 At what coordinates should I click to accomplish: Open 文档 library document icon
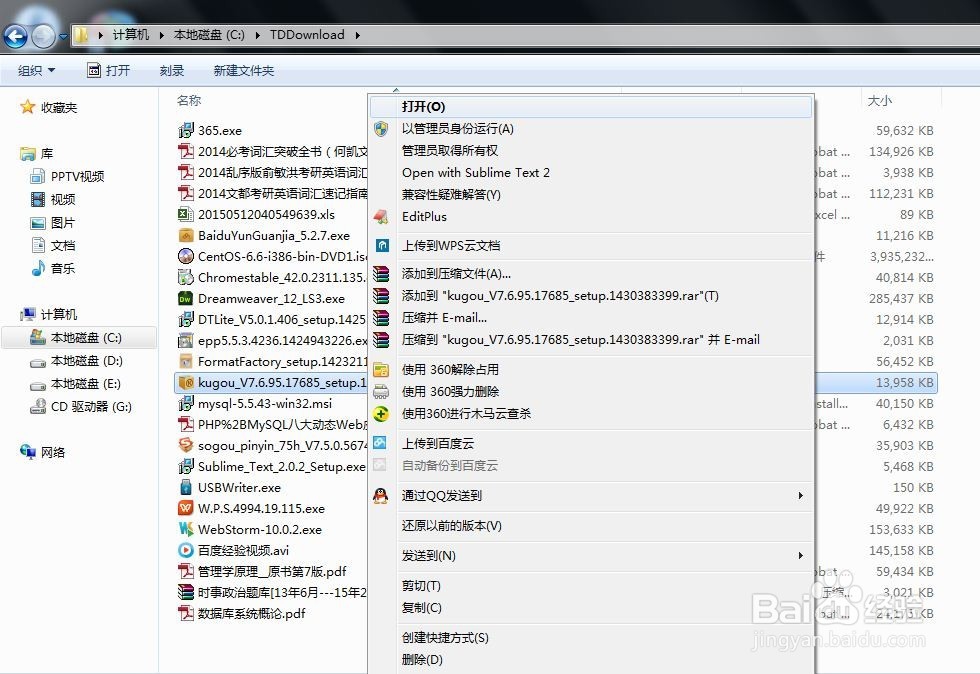pos(38,245)
